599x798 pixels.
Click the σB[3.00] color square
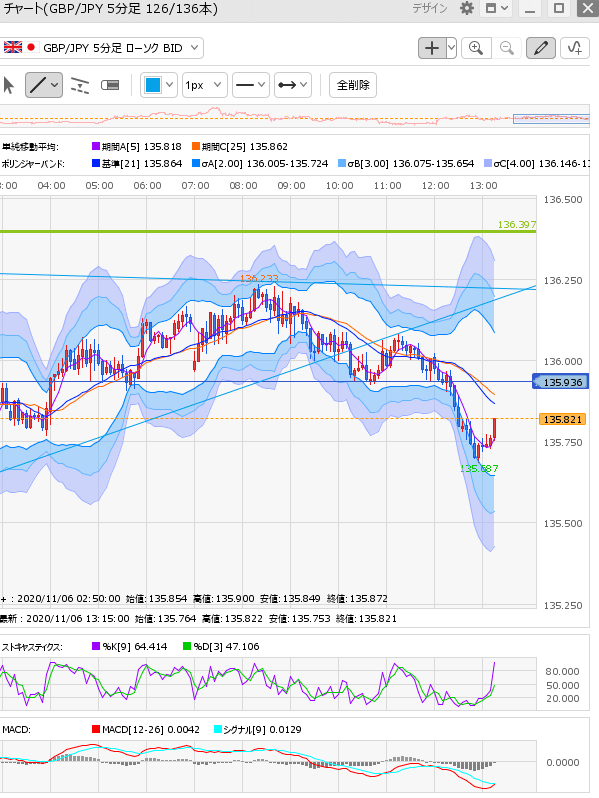342,163
